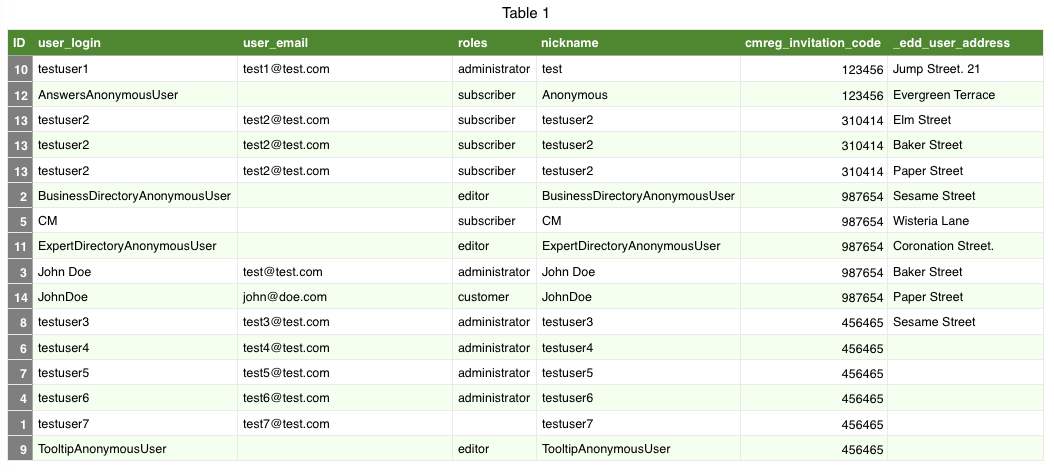Select the user_login column header

coord(69,43)
